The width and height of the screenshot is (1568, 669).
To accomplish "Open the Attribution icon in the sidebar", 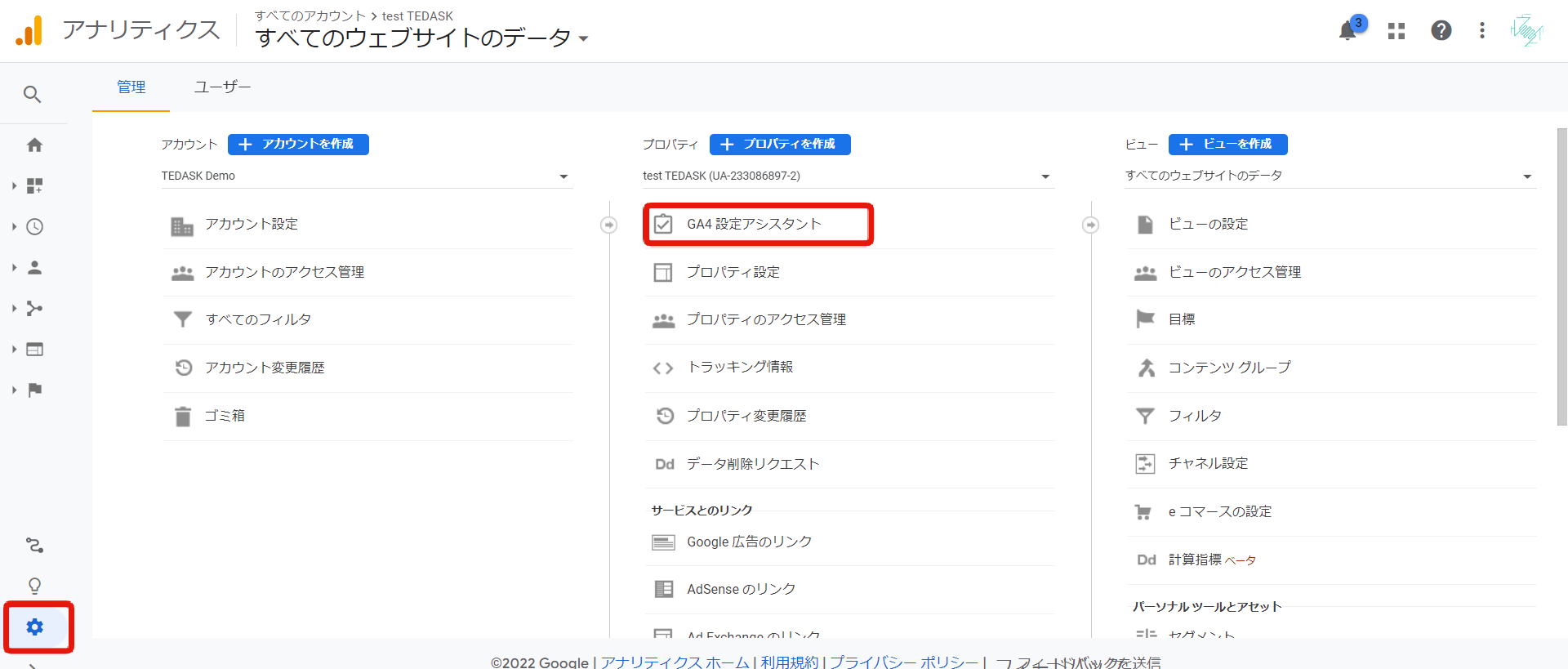I will [x=34, y=545].
